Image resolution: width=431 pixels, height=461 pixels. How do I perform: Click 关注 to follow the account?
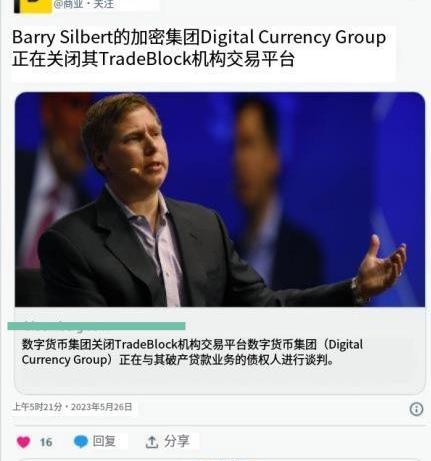[104, 4]
